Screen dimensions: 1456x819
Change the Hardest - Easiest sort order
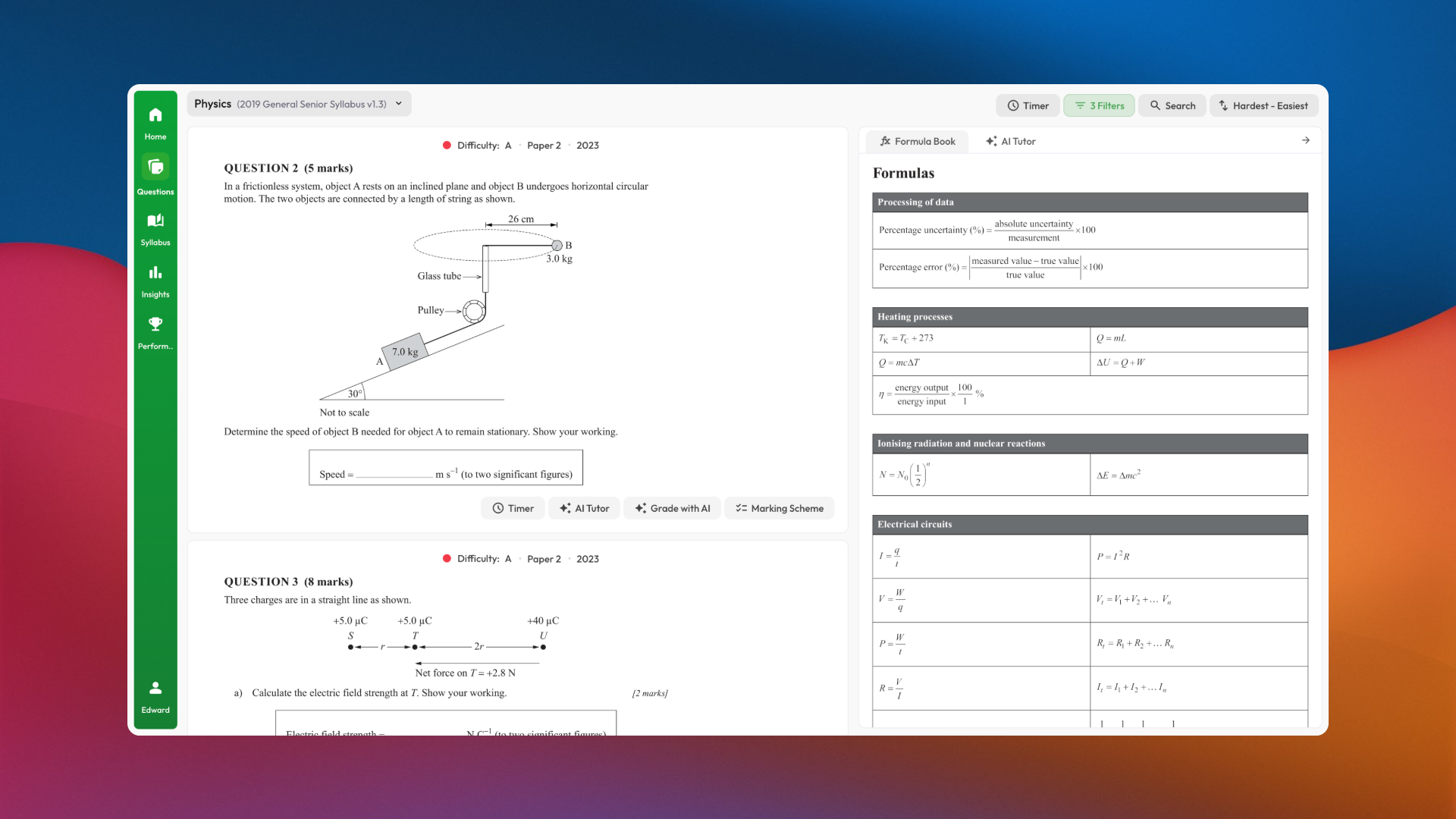click(1263, 105)
